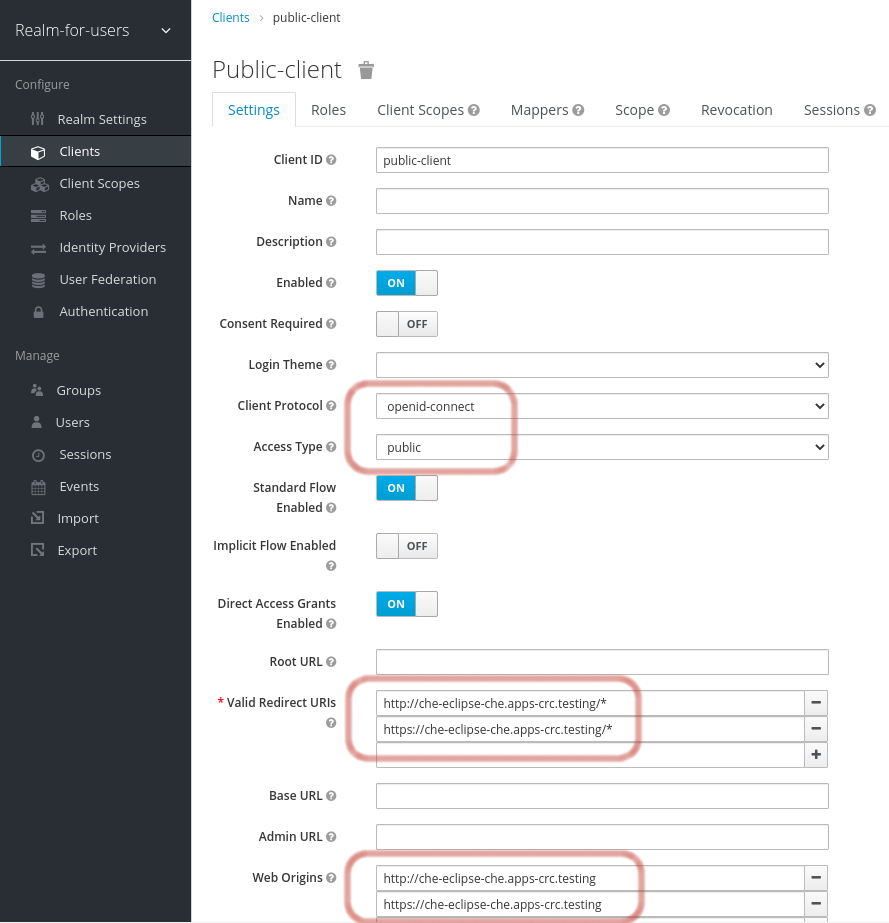Click the Clients breadcrumb link
The width and height of the screenshot is (889, 923).
(x=230, y=18)
